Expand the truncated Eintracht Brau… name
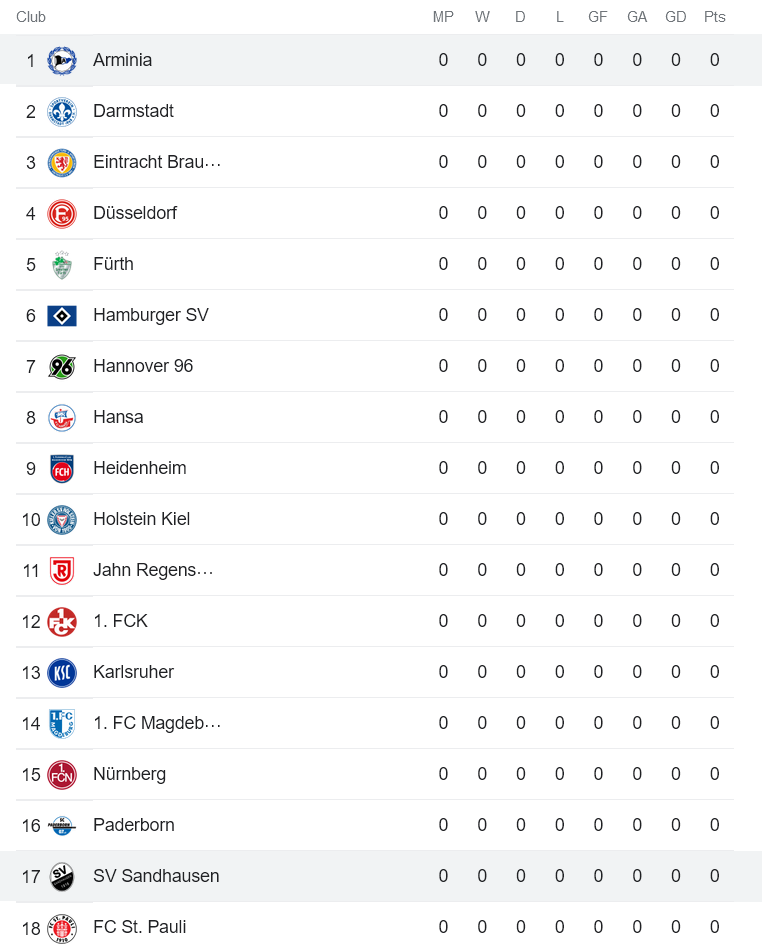The width and height of the screenshot is (762, 951). coord(156,162)
